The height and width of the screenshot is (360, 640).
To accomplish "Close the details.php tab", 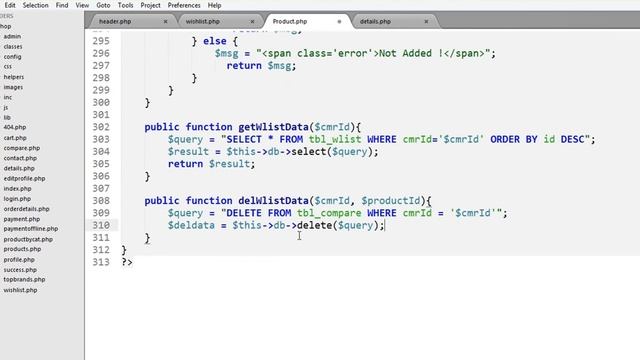I will click(426, 22).
